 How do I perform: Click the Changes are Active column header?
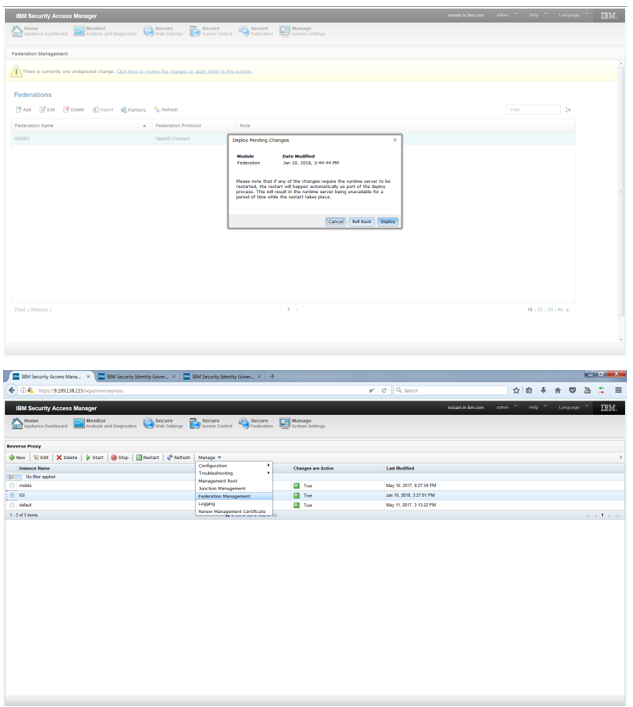click(336, 468)
